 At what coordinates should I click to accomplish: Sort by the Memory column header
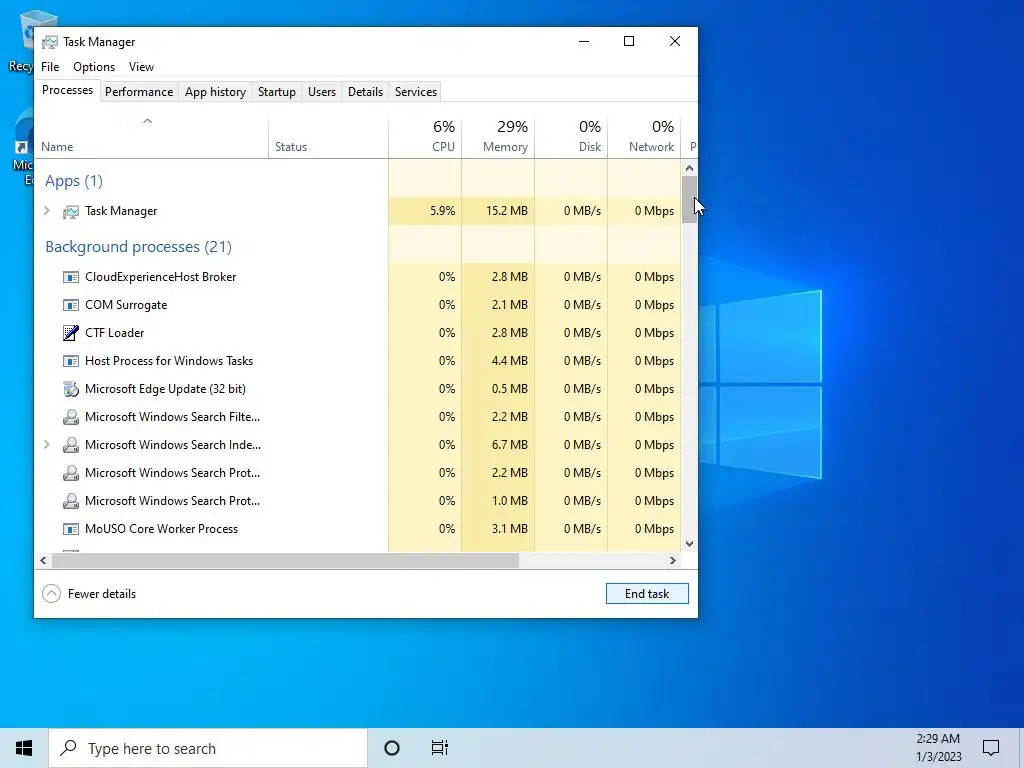click(x=498, y=136)
